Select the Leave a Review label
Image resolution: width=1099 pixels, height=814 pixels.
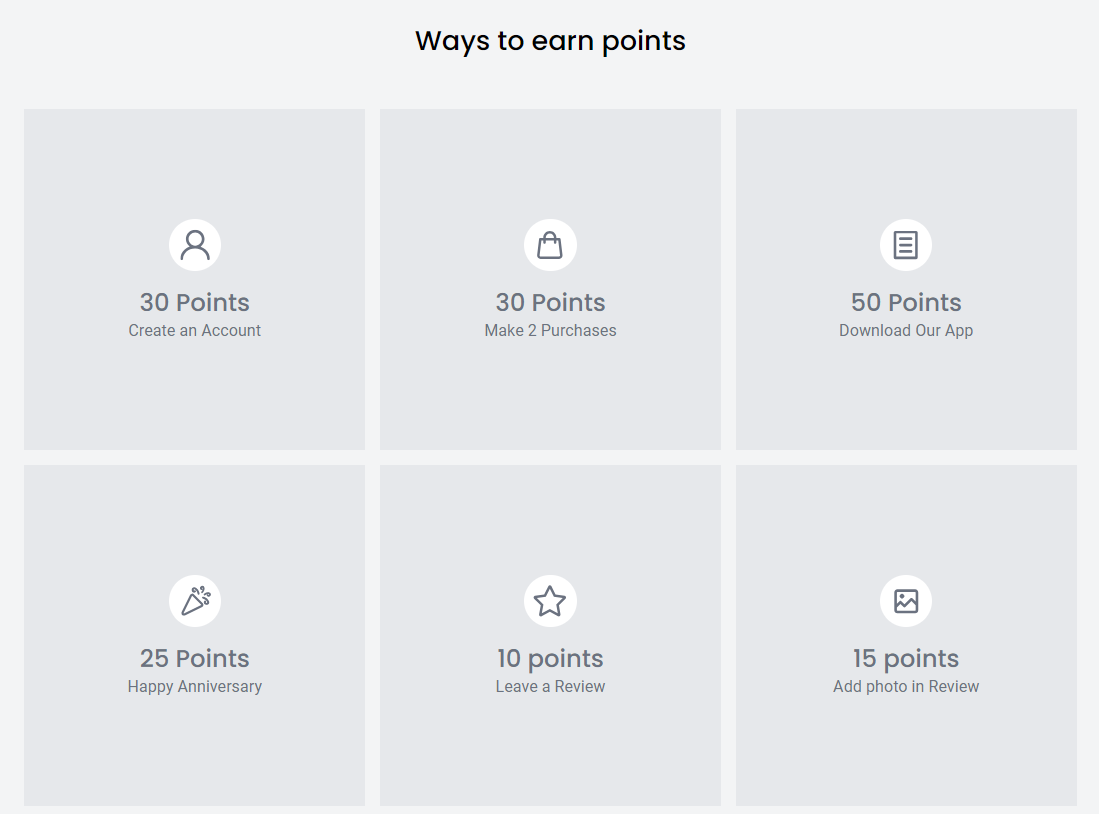[x=550, y=686]
